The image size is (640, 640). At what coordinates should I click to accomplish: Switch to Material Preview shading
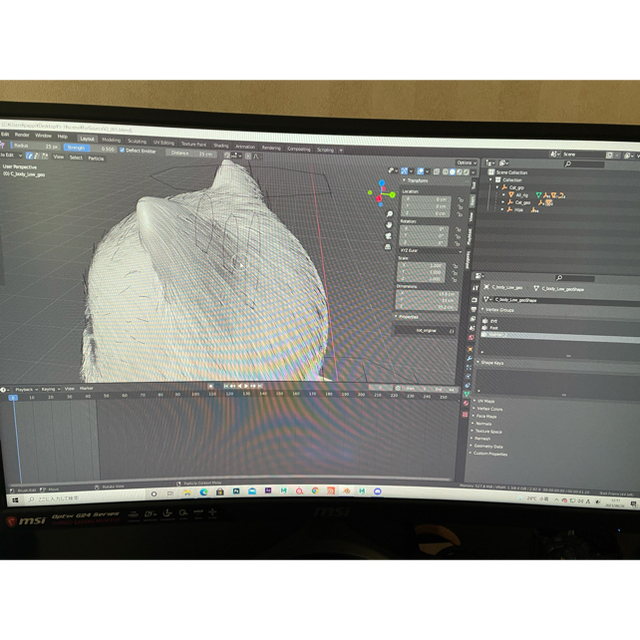pos(460,172)
